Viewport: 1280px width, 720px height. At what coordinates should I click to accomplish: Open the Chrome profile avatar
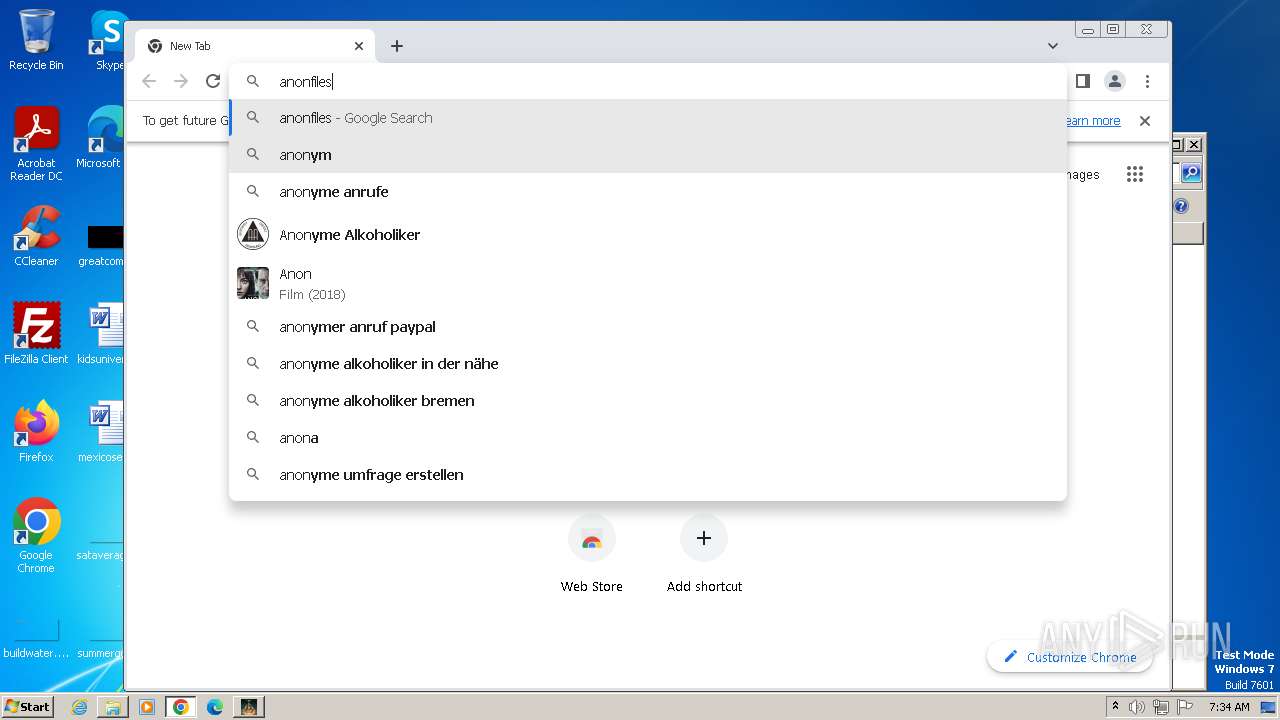click(x=1115, y=81)
